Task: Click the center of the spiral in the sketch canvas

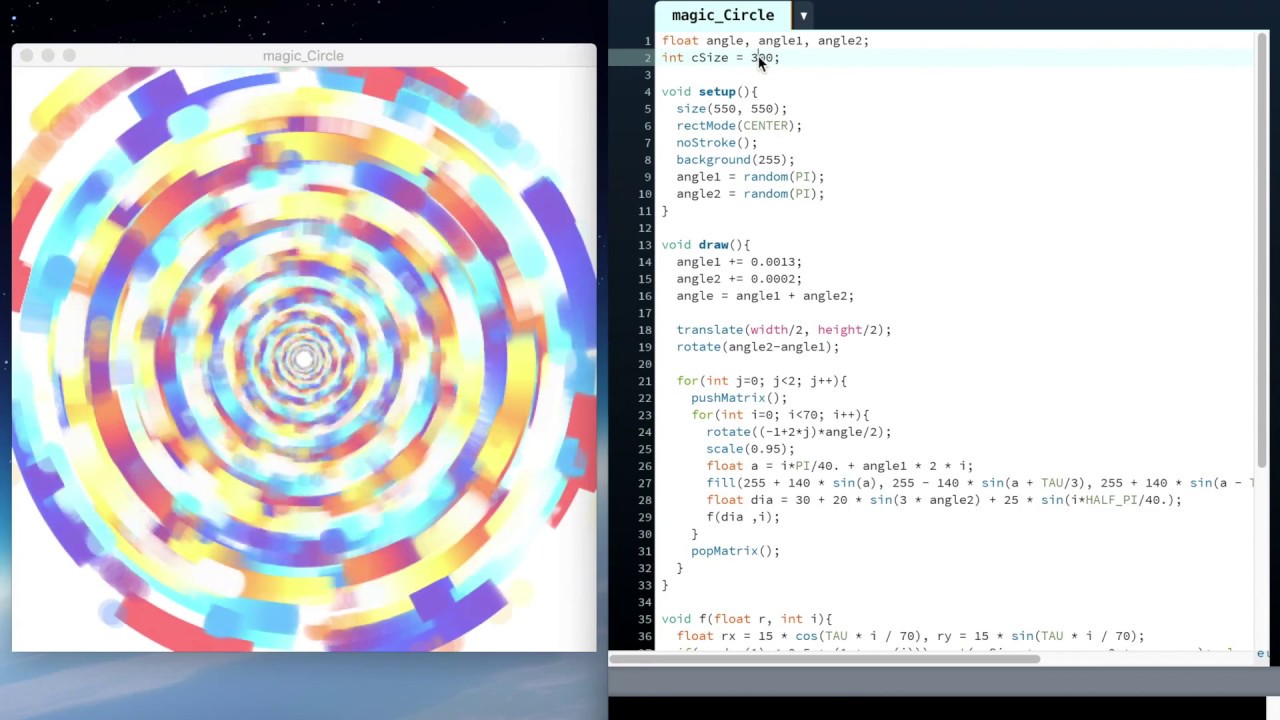Action: pyautogui.click(x=304, y=359)
